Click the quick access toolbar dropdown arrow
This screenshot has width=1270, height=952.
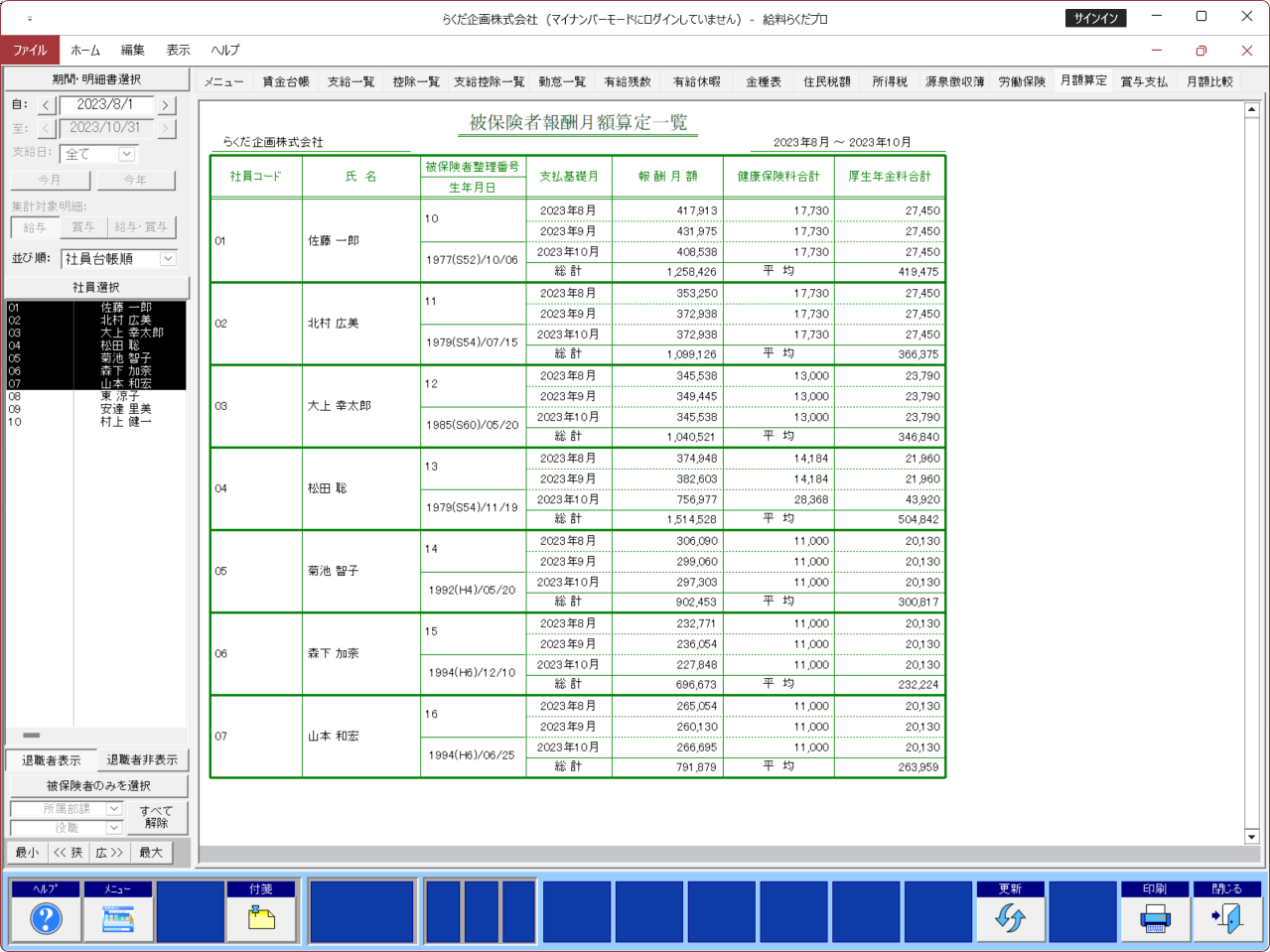point(30,18)
